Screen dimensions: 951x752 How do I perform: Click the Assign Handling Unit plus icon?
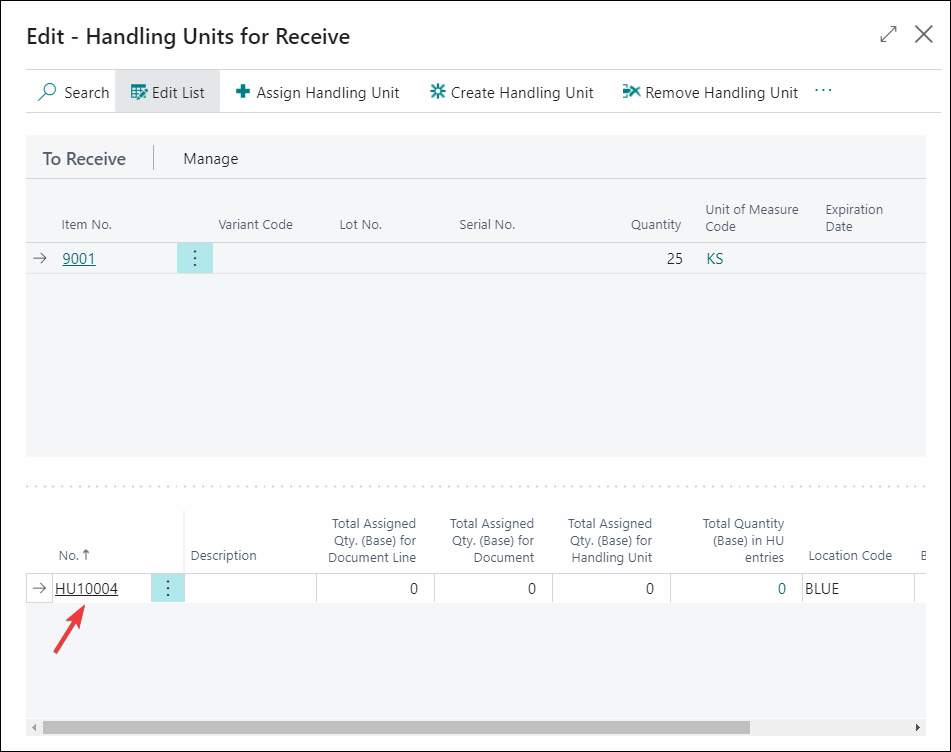[x=243, y=92]
